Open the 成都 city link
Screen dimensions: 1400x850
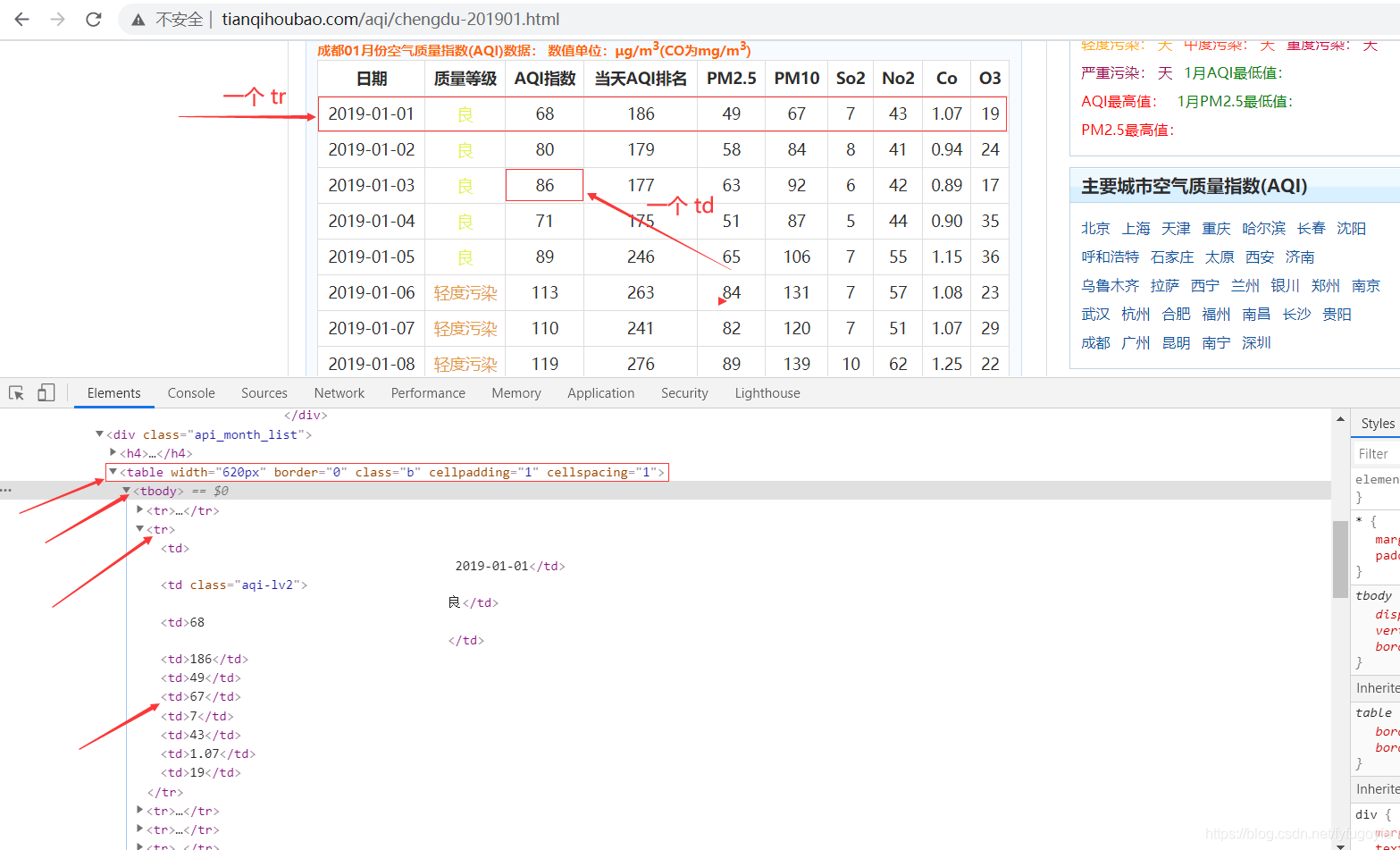click(1095, 342)
